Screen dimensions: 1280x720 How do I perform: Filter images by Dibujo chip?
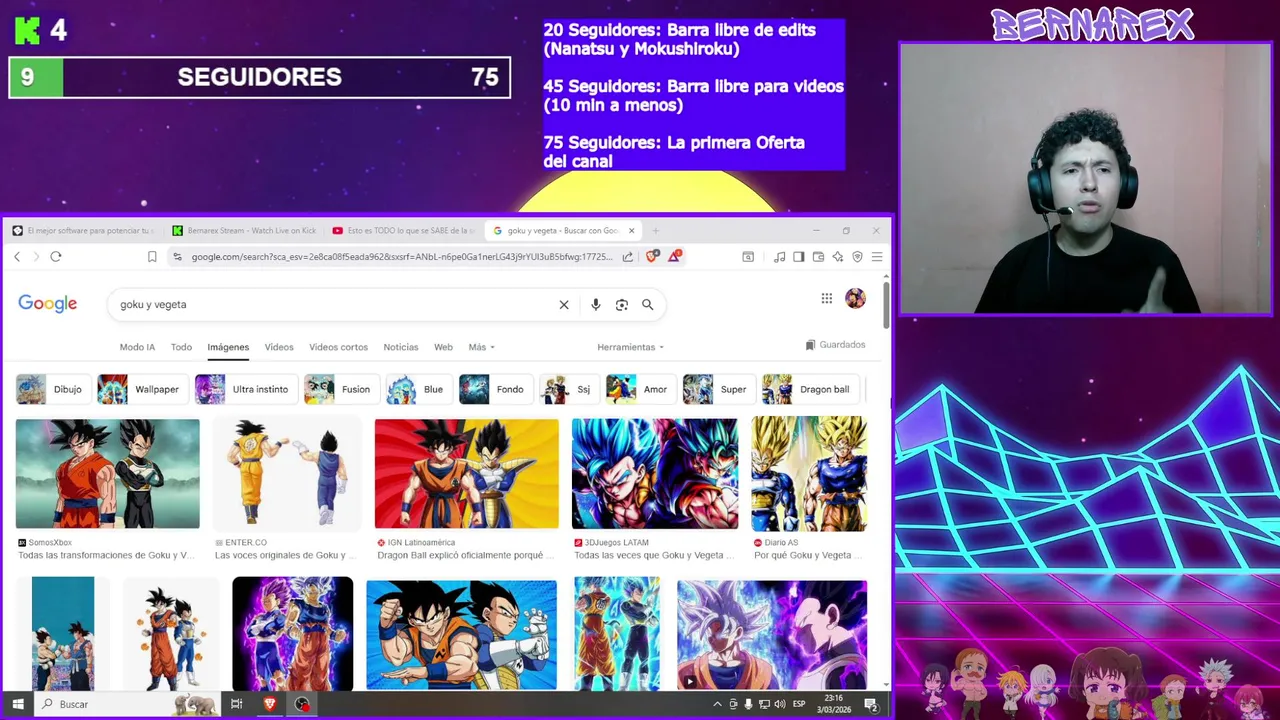pyautogui.click(x=54, y=389)
